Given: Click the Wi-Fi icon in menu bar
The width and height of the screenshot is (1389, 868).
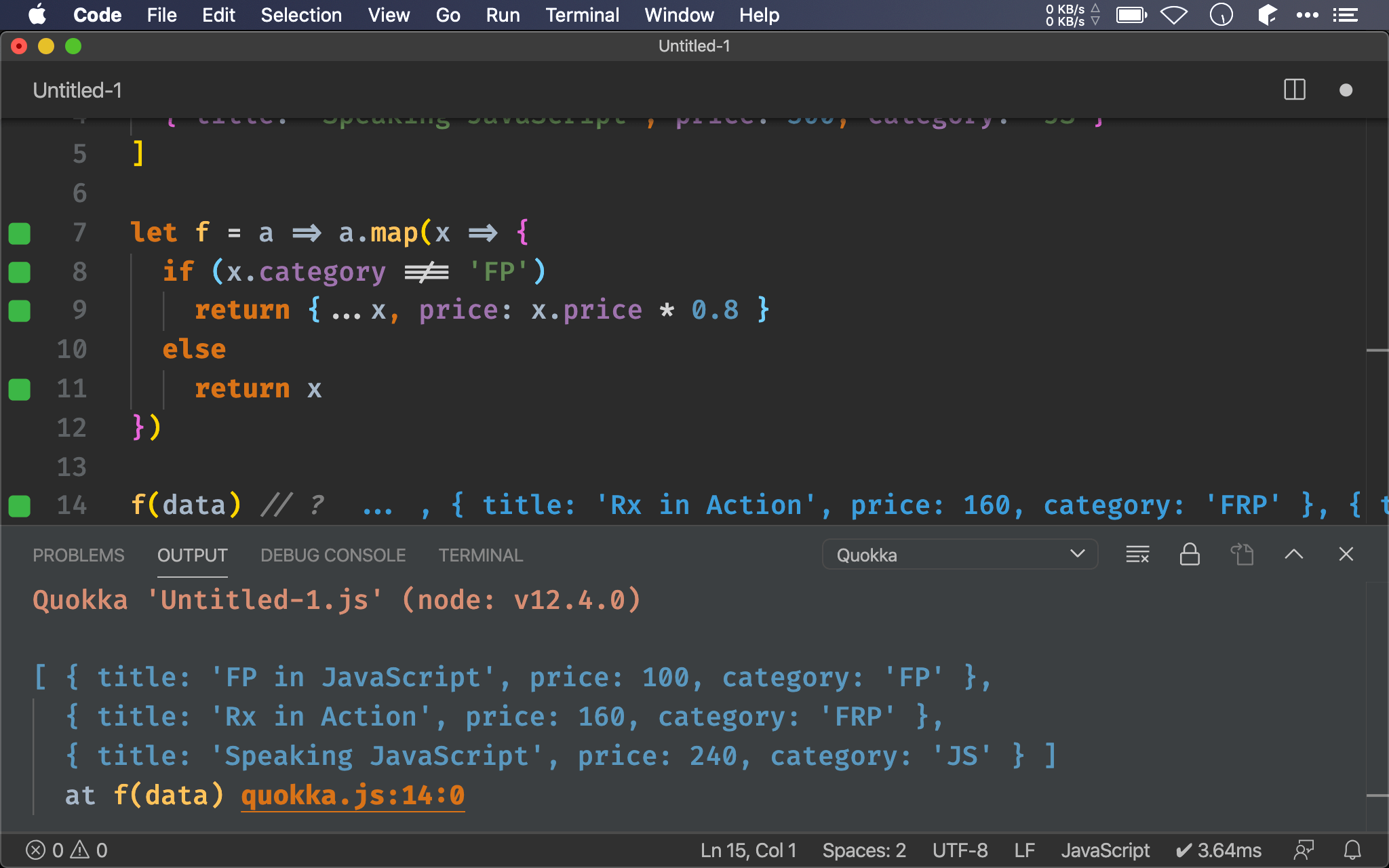Looking at the screenshot, I should (x=1174, y=15).
